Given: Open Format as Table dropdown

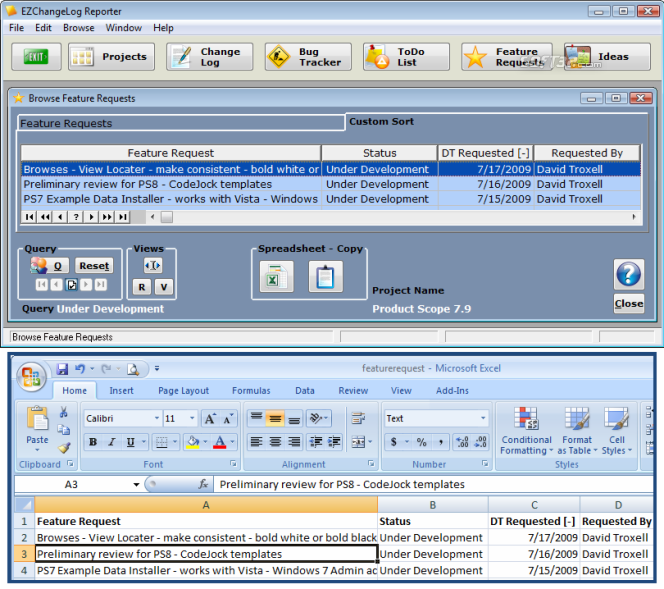Looking at the screenshot, I should [x=577, y=430].
